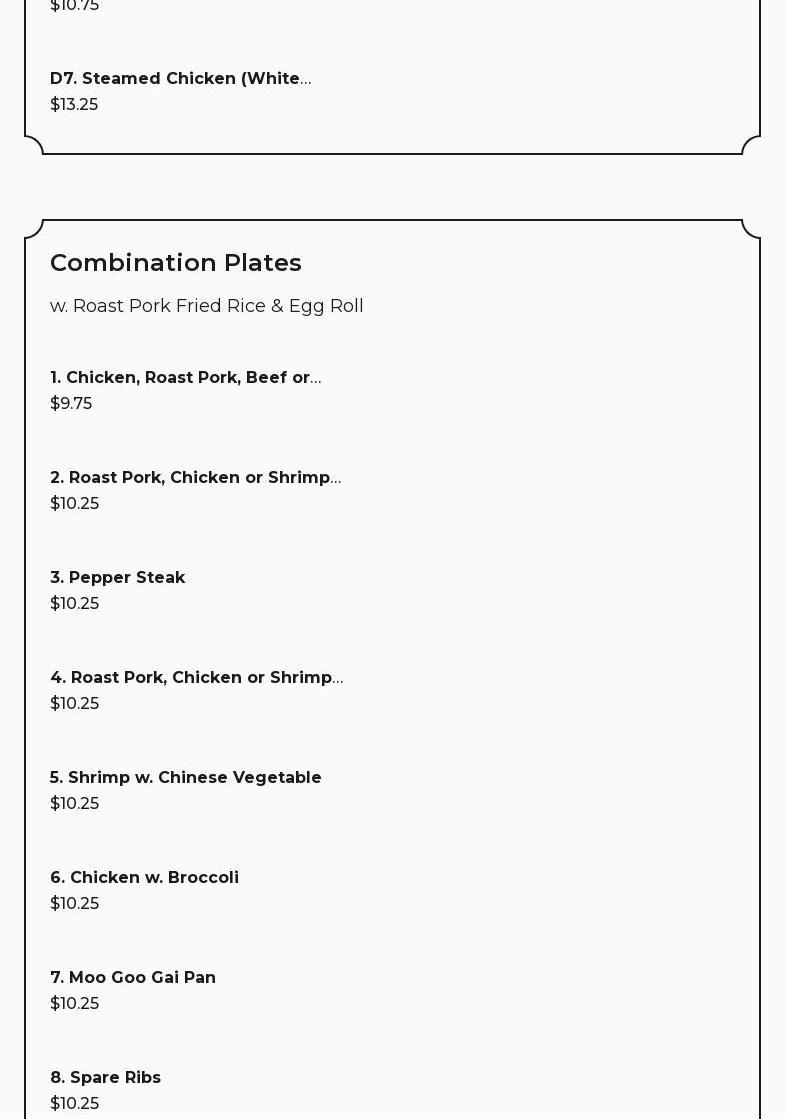
Task: Click the $10.25 price under item 2
Action: (x=74, y=503)
